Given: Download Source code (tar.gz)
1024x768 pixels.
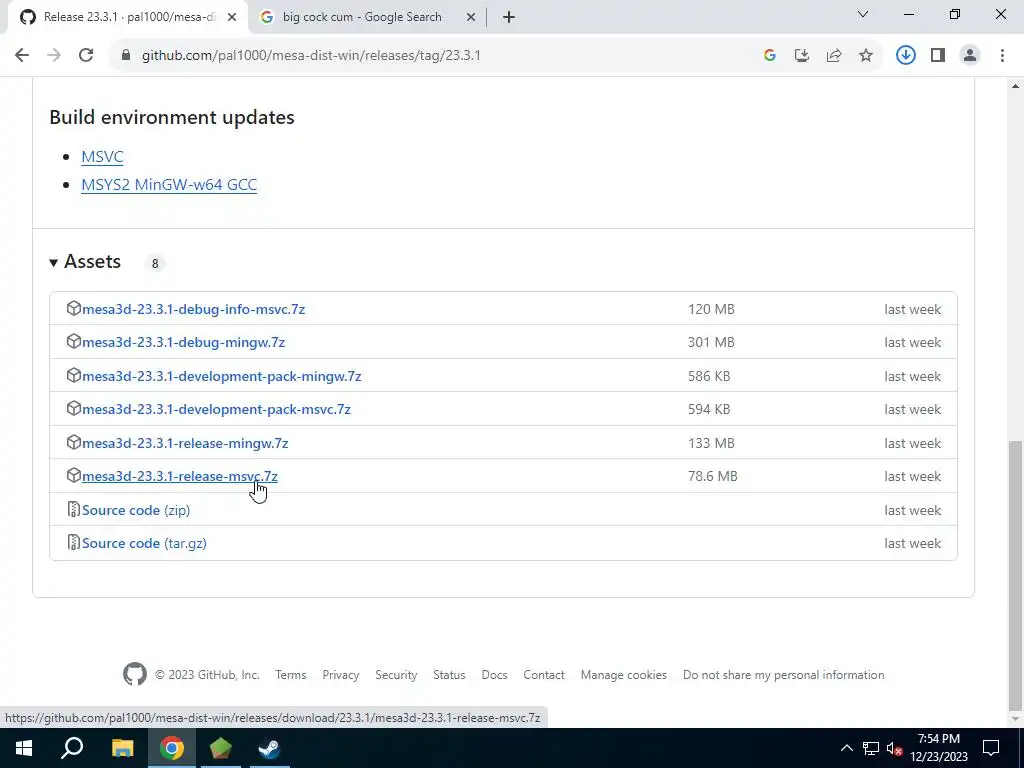Looking at the screenshot, I should 144,543.
